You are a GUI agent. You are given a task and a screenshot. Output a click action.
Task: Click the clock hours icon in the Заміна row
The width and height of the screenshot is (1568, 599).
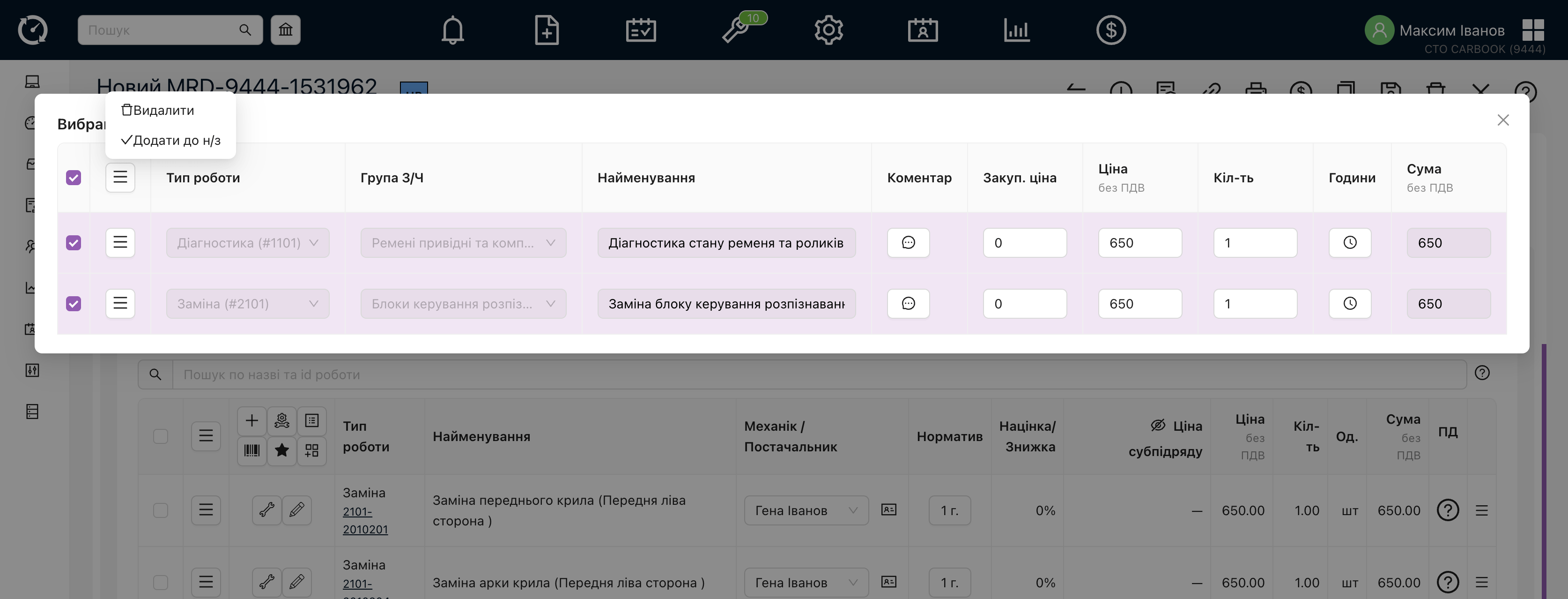(x=1349, y=303)
